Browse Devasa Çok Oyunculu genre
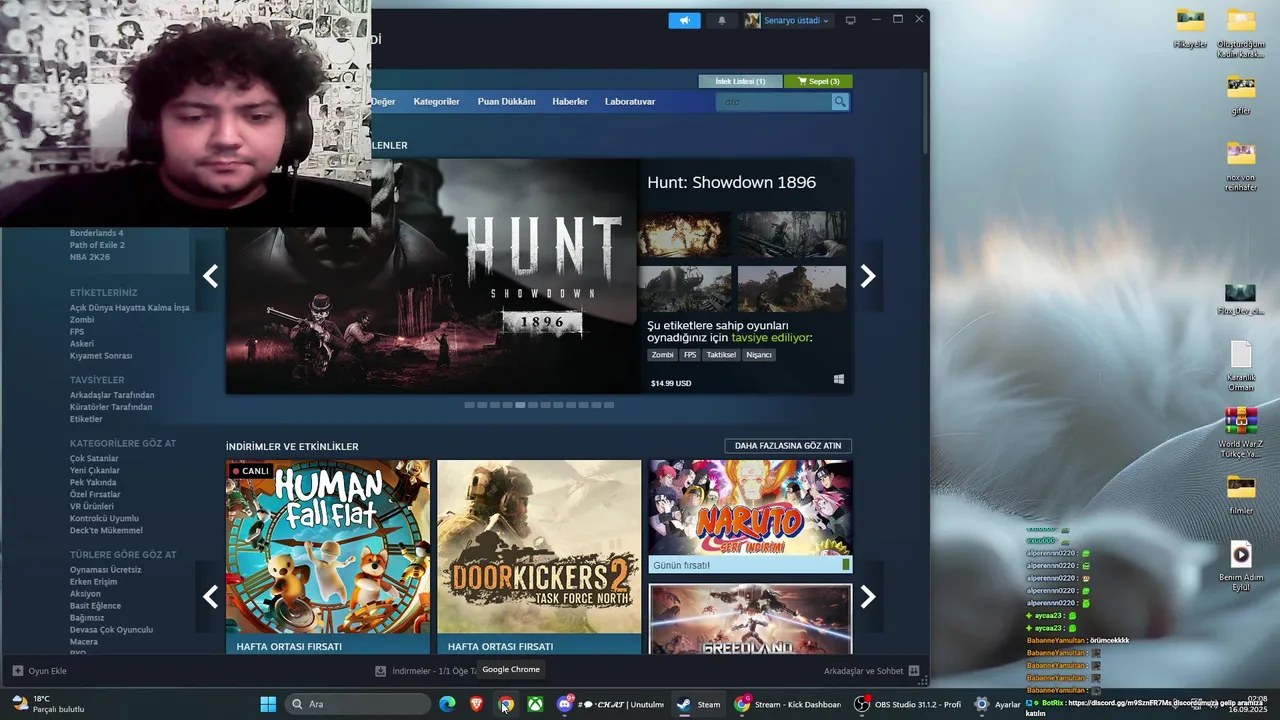 (111, 630)
